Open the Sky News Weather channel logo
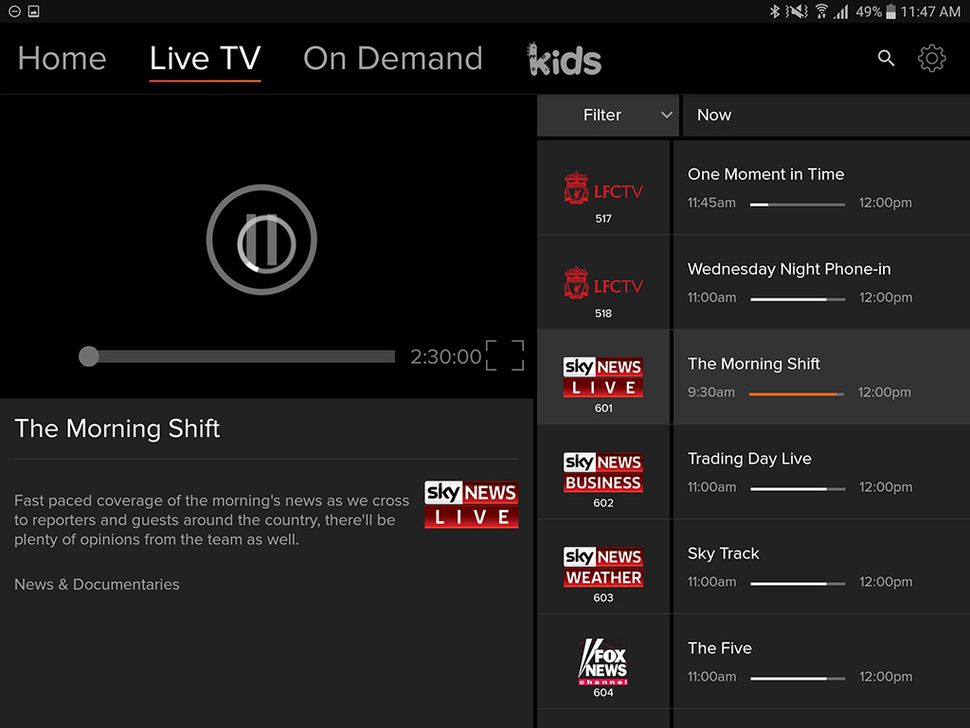Image resolution: width=970 pixels, height=728 pixels. (603, 567)
